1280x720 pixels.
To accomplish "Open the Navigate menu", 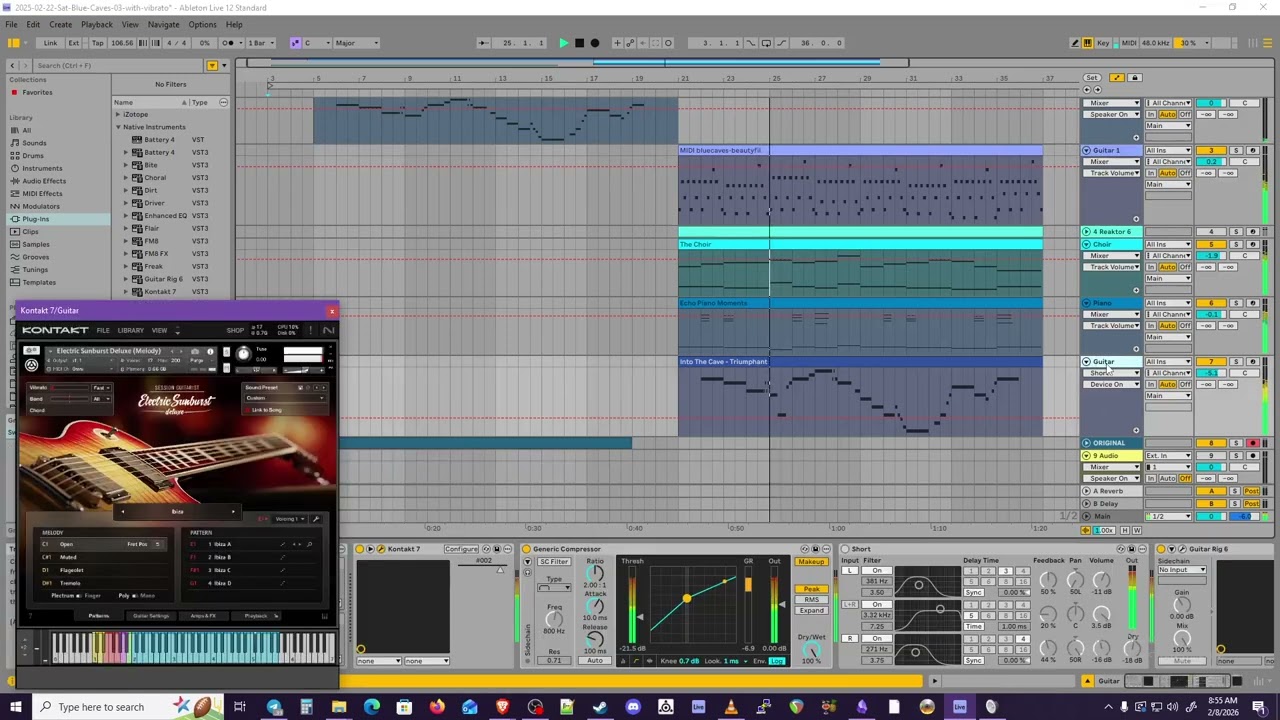I will click(x=163, y=24).
